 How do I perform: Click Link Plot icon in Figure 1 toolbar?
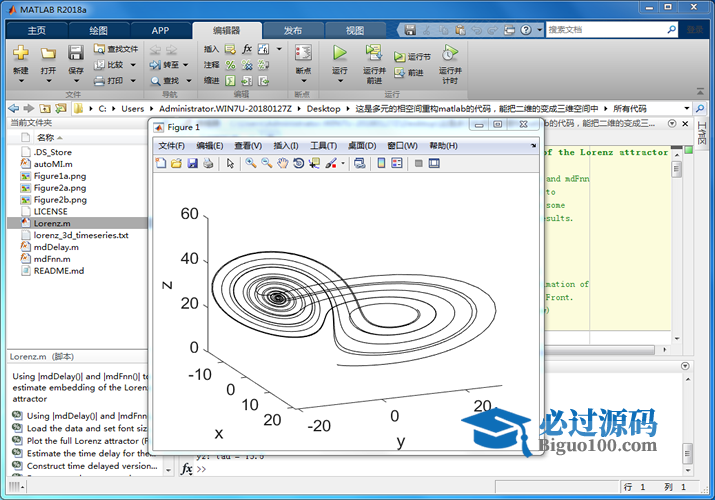(360, 163)
